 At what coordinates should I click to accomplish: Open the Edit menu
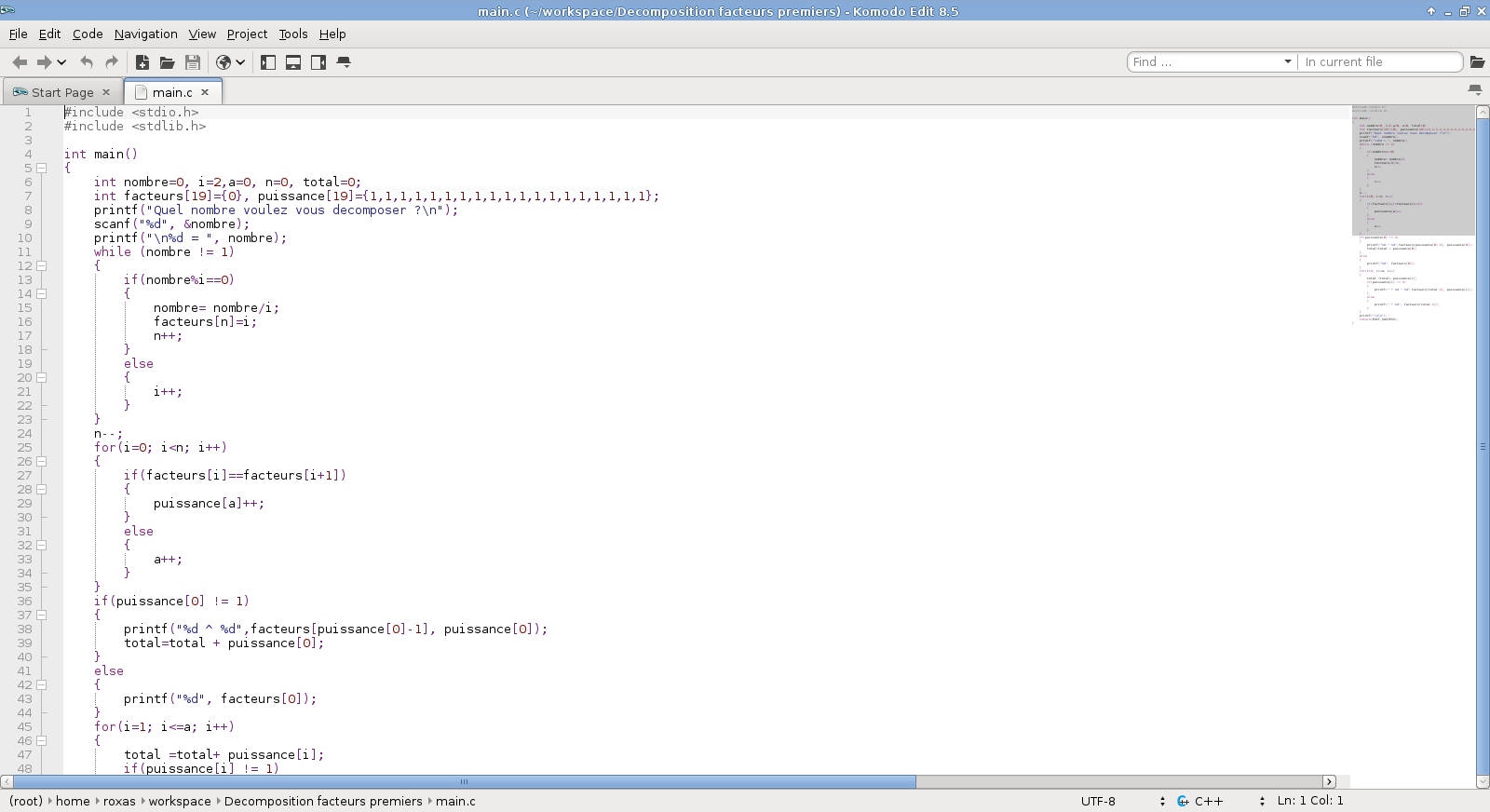[49, 34]
